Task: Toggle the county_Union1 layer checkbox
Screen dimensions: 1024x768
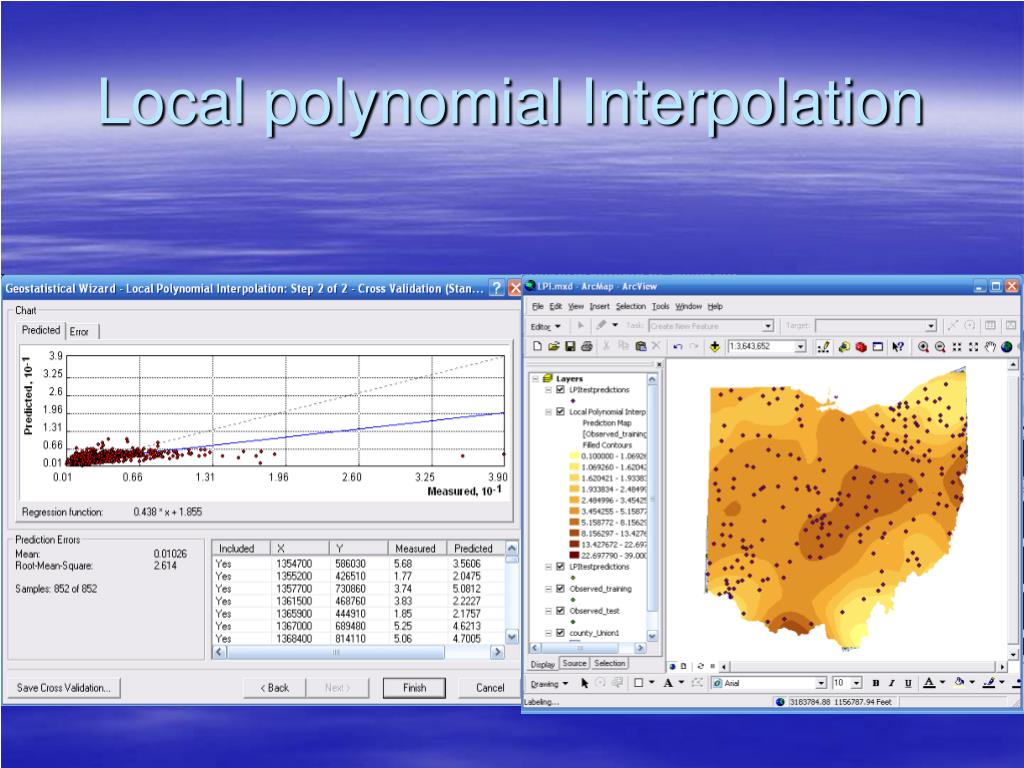Action: coord(560,633)
